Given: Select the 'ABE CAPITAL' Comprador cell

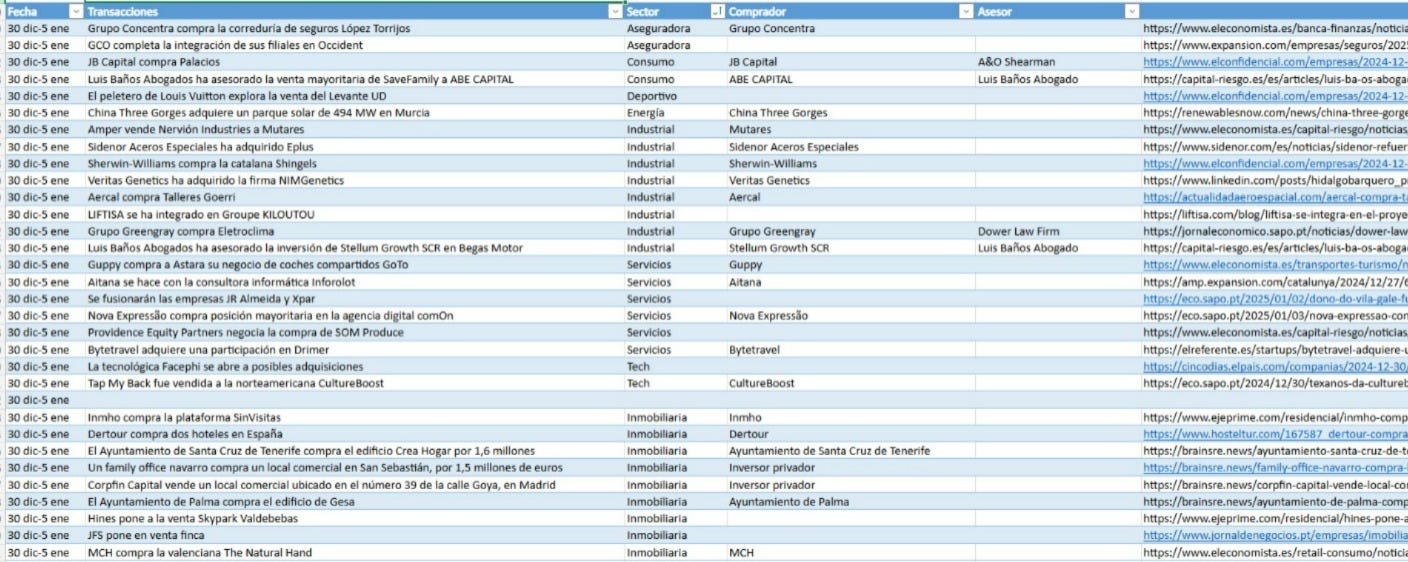Looking at the screenshot, I should [851, 79].
